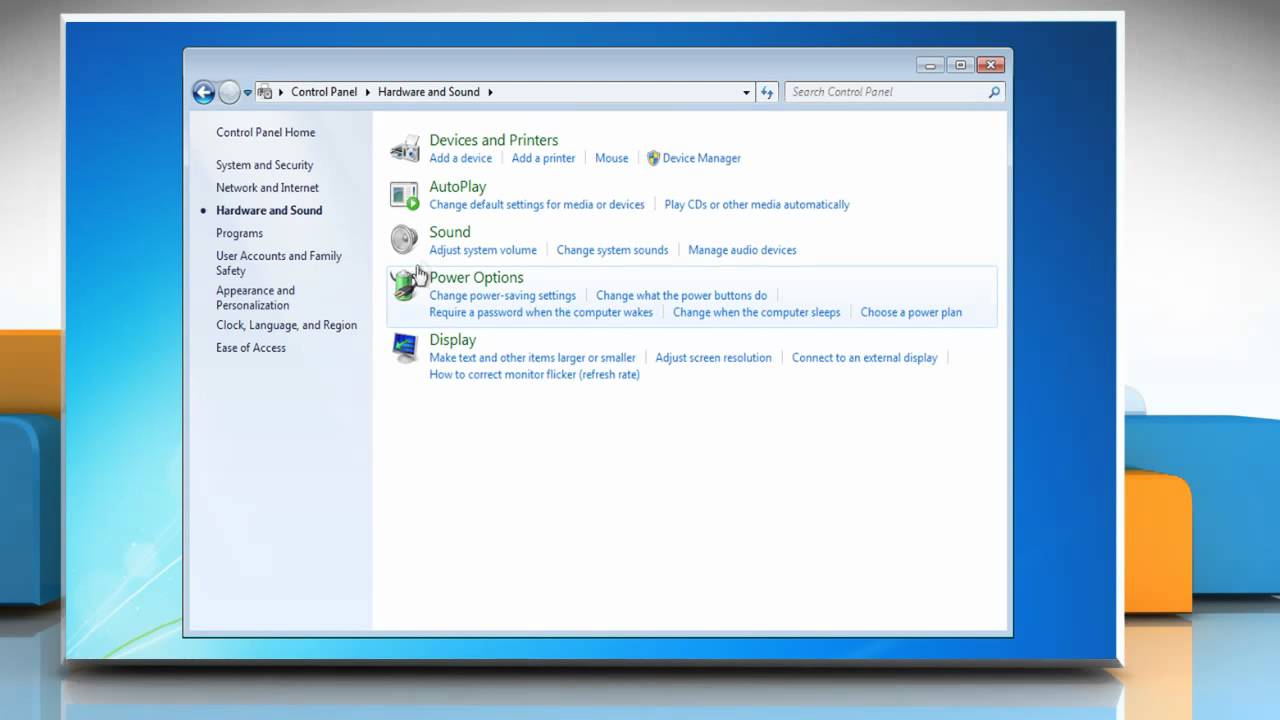This screenshot has height=720, width=1280.
Task: Expand arrow after Hardware and Sound breadcrumb
Action: click(490, 92)
